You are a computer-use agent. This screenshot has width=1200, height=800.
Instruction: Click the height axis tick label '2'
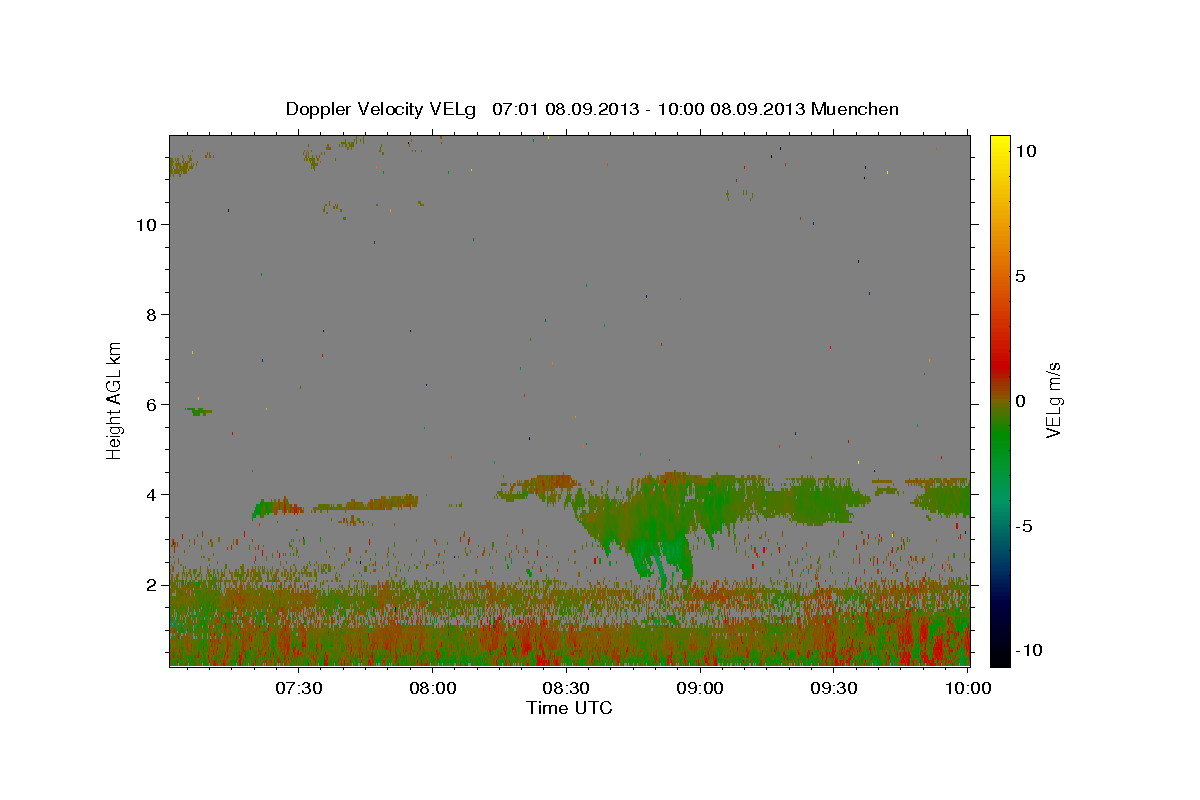click(153, 584)
